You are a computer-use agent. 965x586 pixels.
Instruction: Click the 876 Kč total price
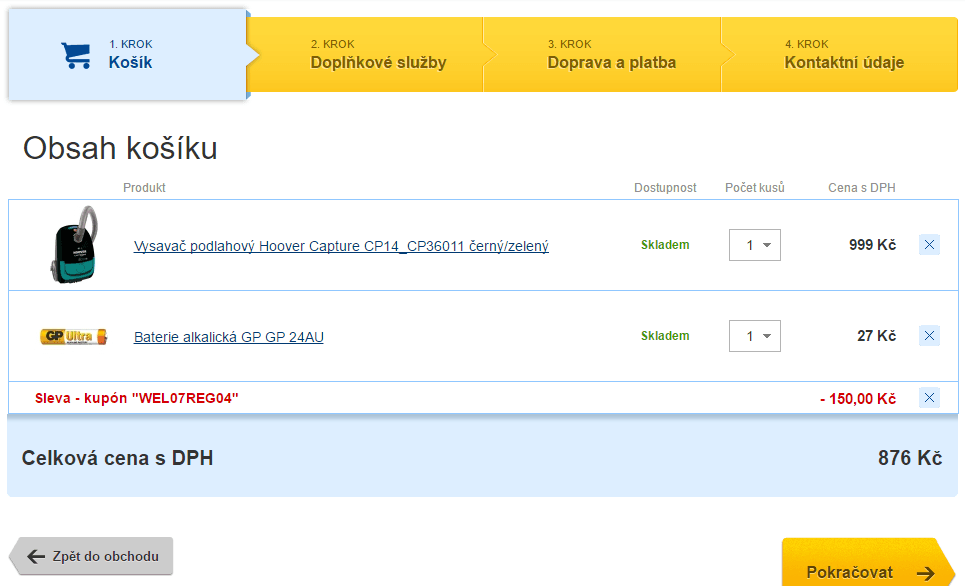point(910,458)
